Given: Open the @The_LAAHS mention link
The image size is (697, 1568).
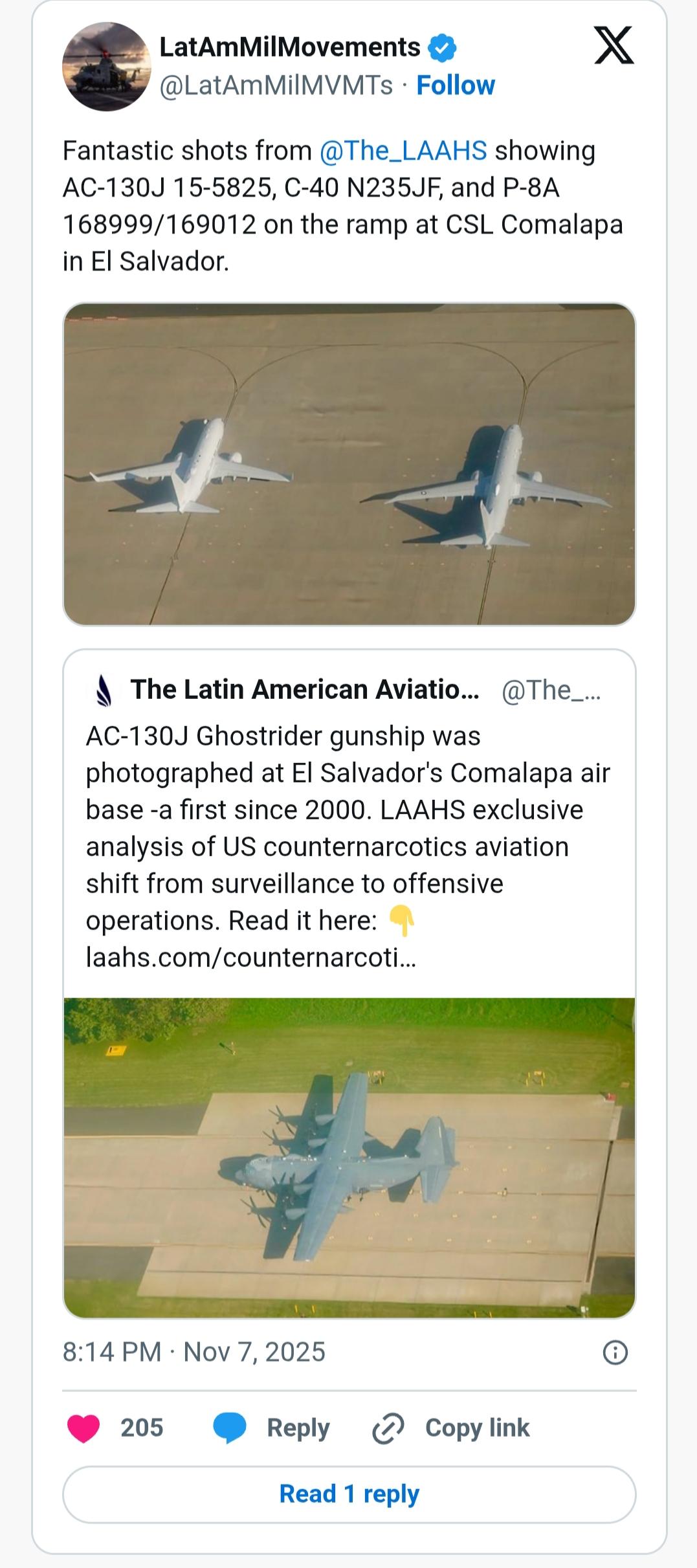Looking at the screenshot, I should 403,151.
